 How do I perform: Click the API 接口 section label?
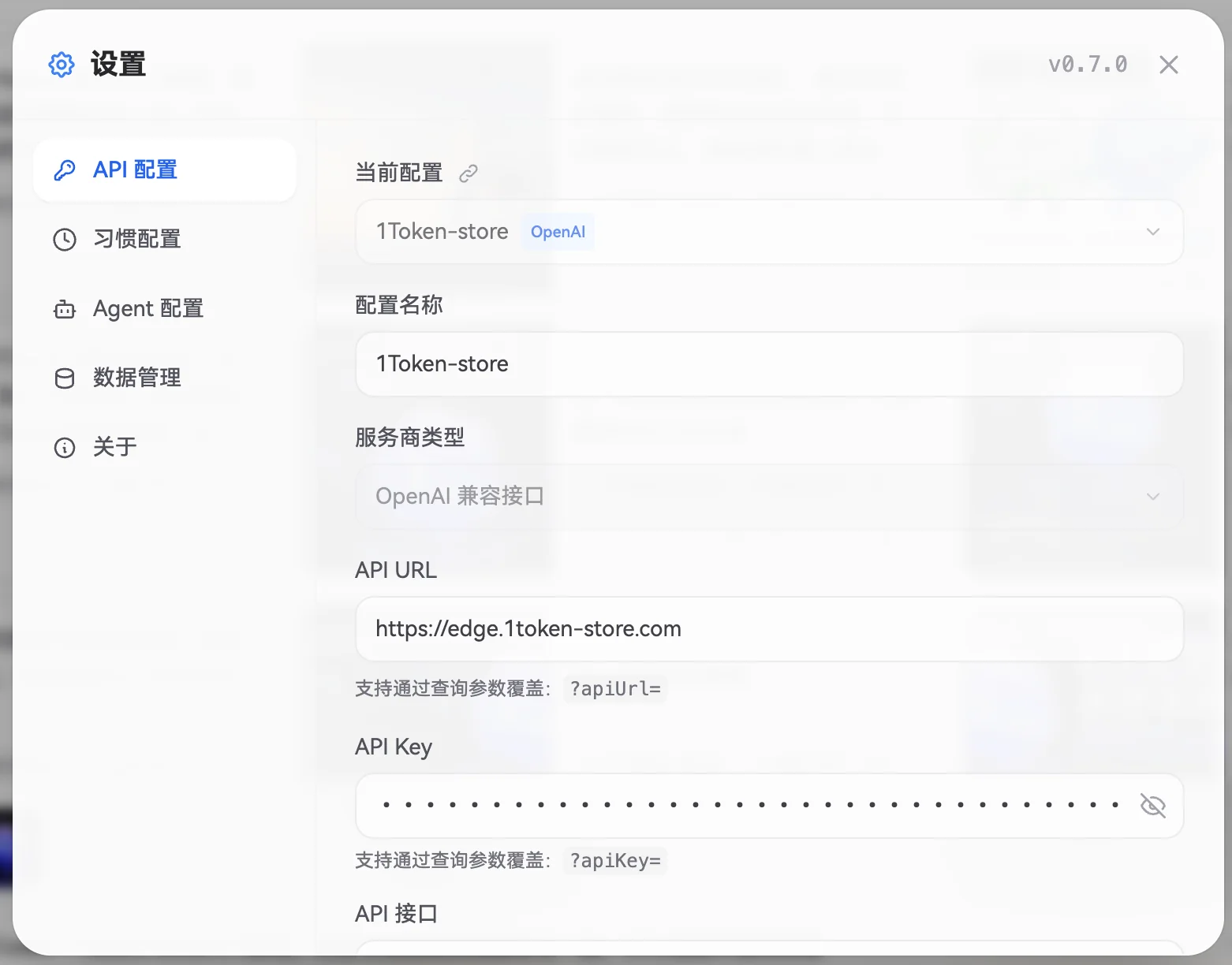397,914
